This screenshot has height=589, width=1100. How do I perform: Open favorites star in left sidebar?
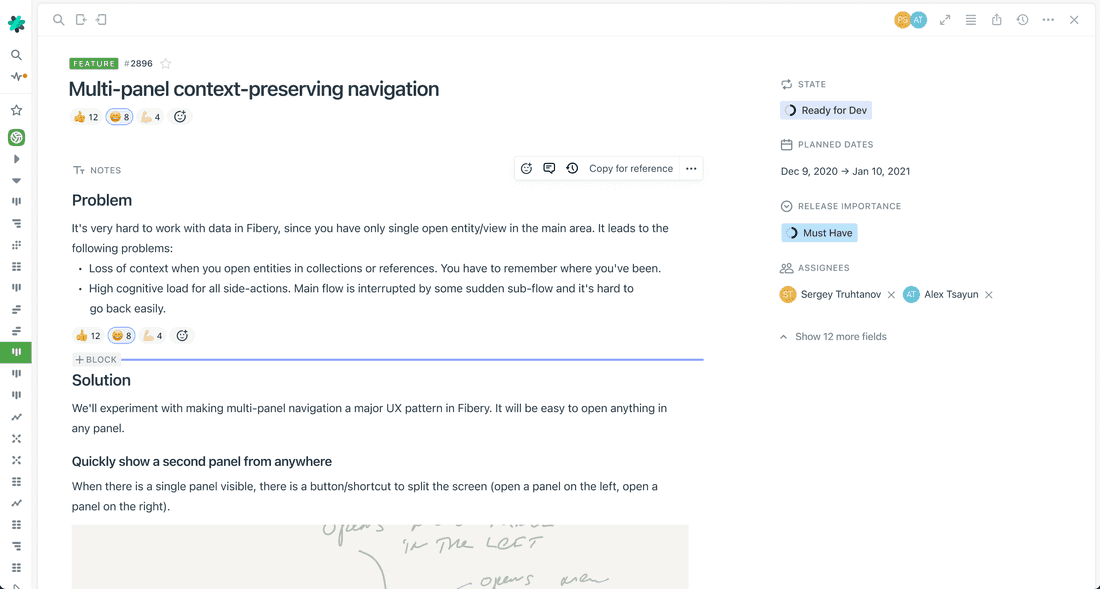(x=16, y=111)
